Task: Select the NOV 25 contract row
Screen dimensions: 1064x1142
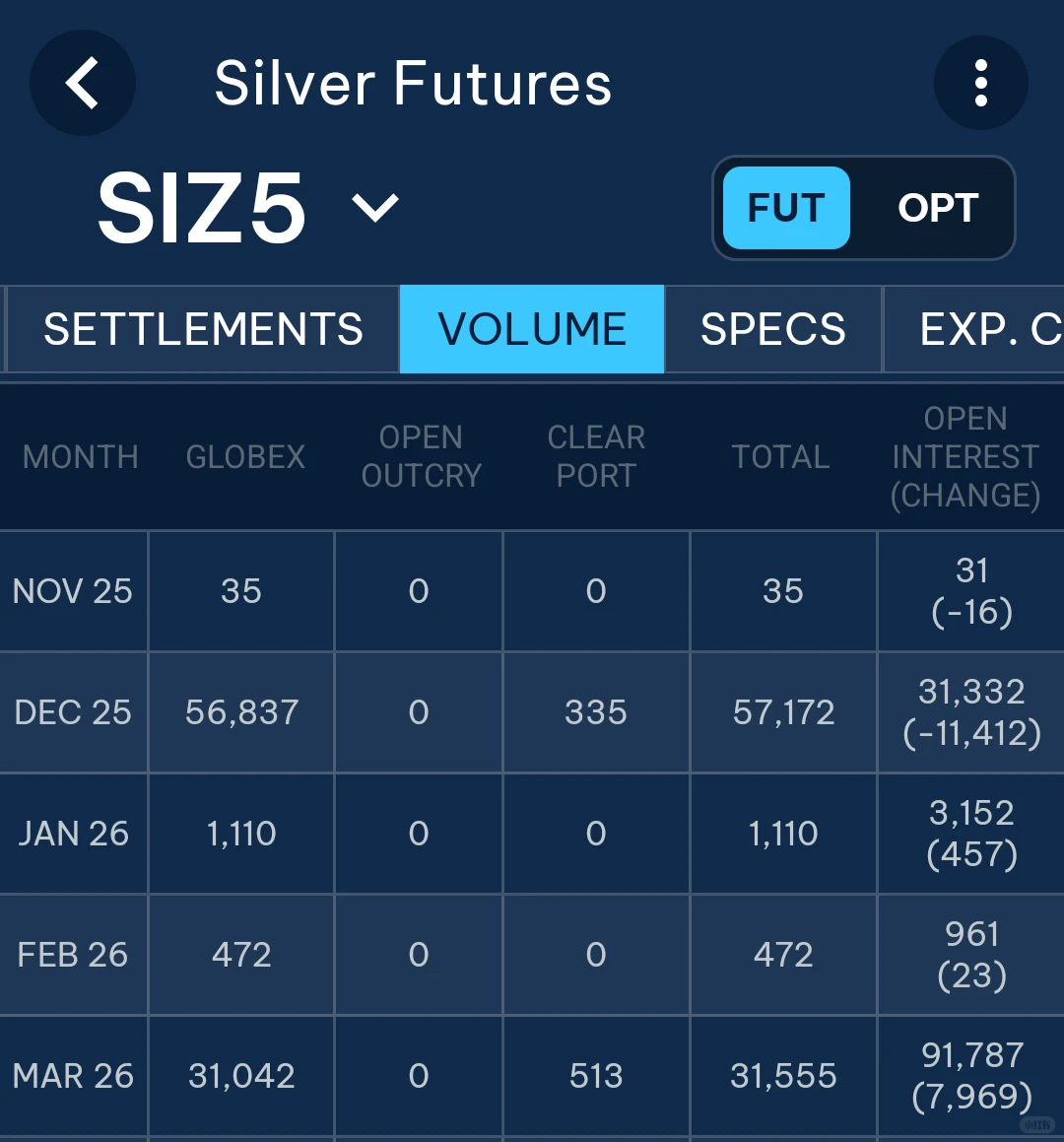Action: 73,591
